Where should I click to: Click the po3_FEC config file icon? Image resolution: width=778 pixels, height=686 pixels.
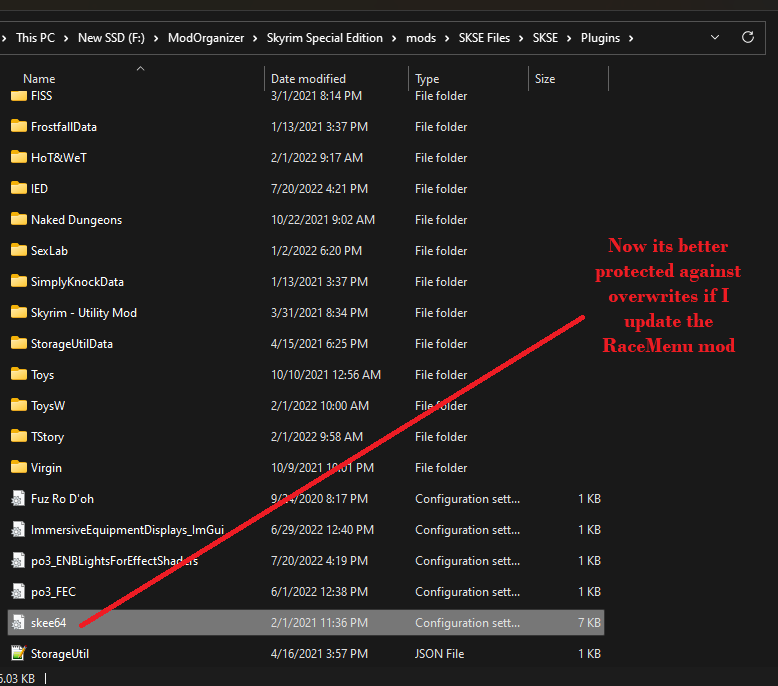(x=18, y=591)
